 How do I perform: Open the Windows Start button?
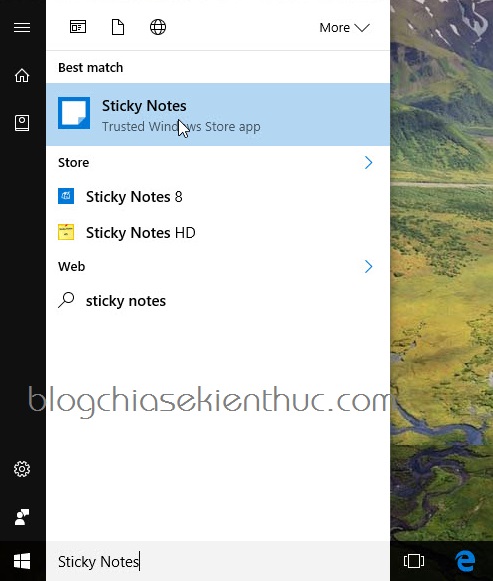[x=22, y=561]
